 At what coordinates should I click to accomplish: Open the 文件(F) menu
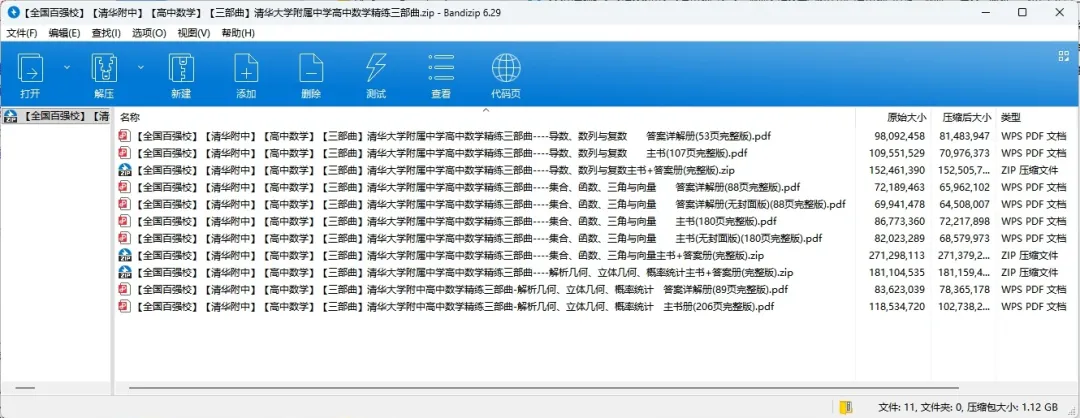point(22,33)
